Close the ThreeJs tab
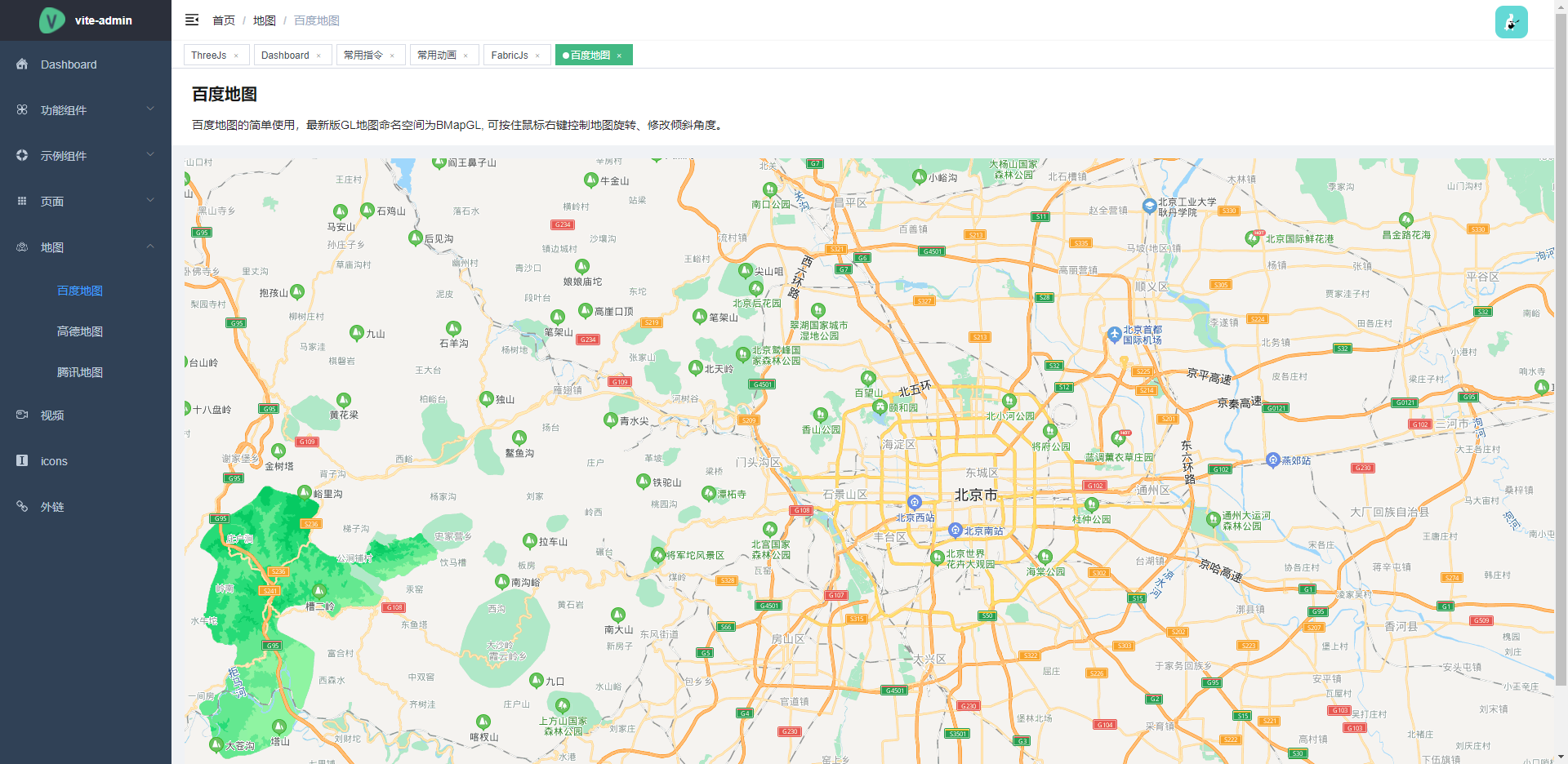 coord(236,56)
